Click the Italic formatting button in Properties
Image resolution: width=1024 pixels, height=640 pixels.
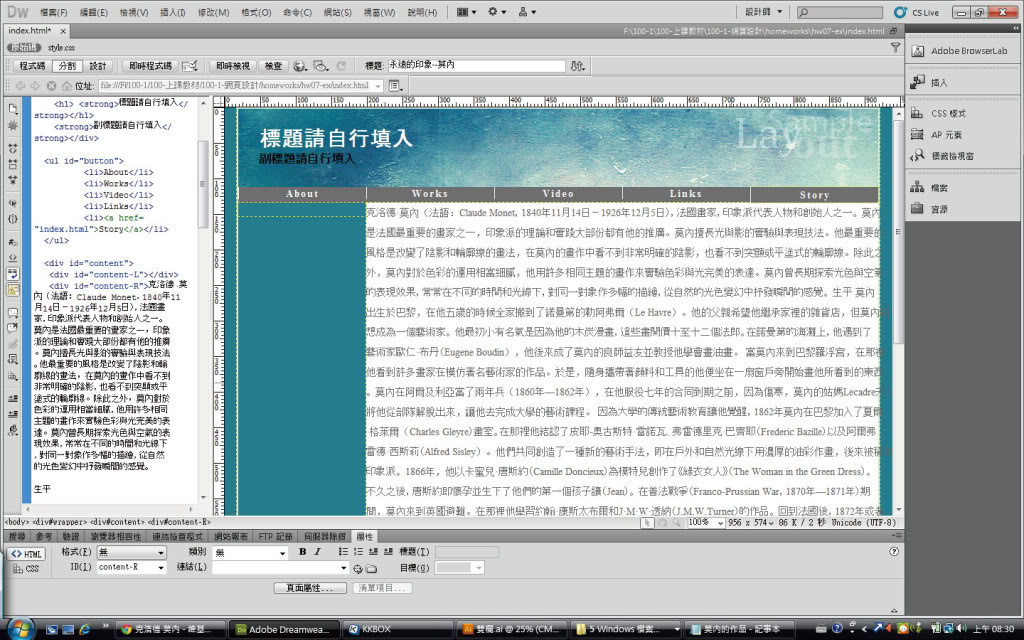316,552
